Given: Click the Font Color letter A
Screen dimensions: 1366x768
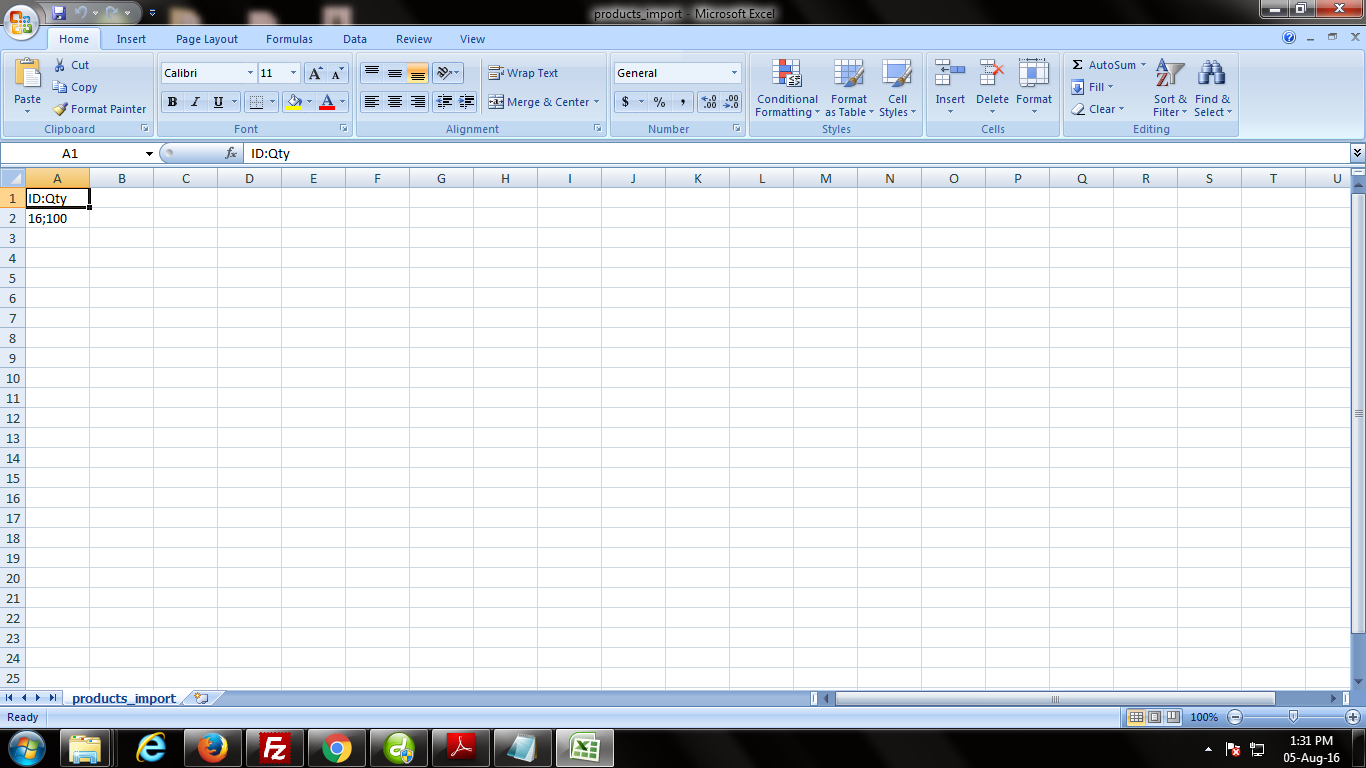Looking at the screenshot, I should click(327, 102).
